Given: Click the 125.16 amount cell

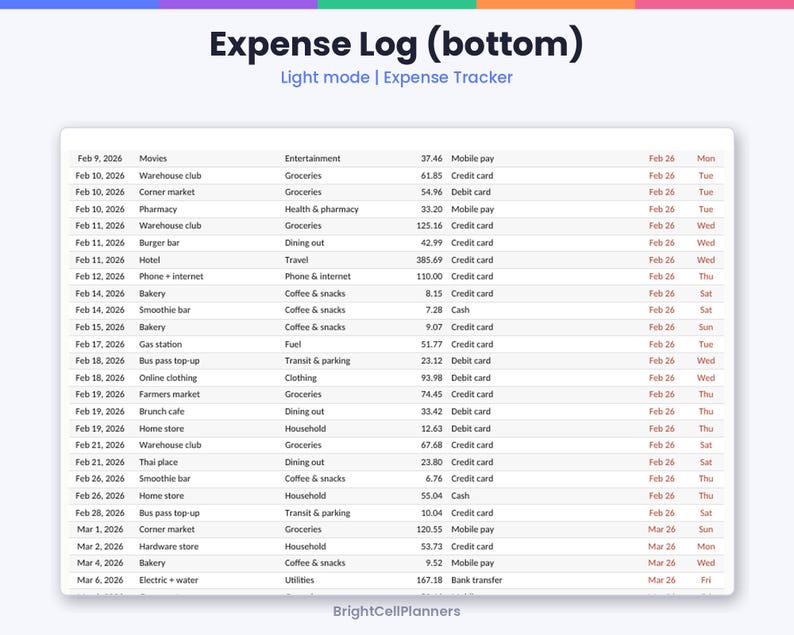Looking at the screenshot, I should 429,226.
